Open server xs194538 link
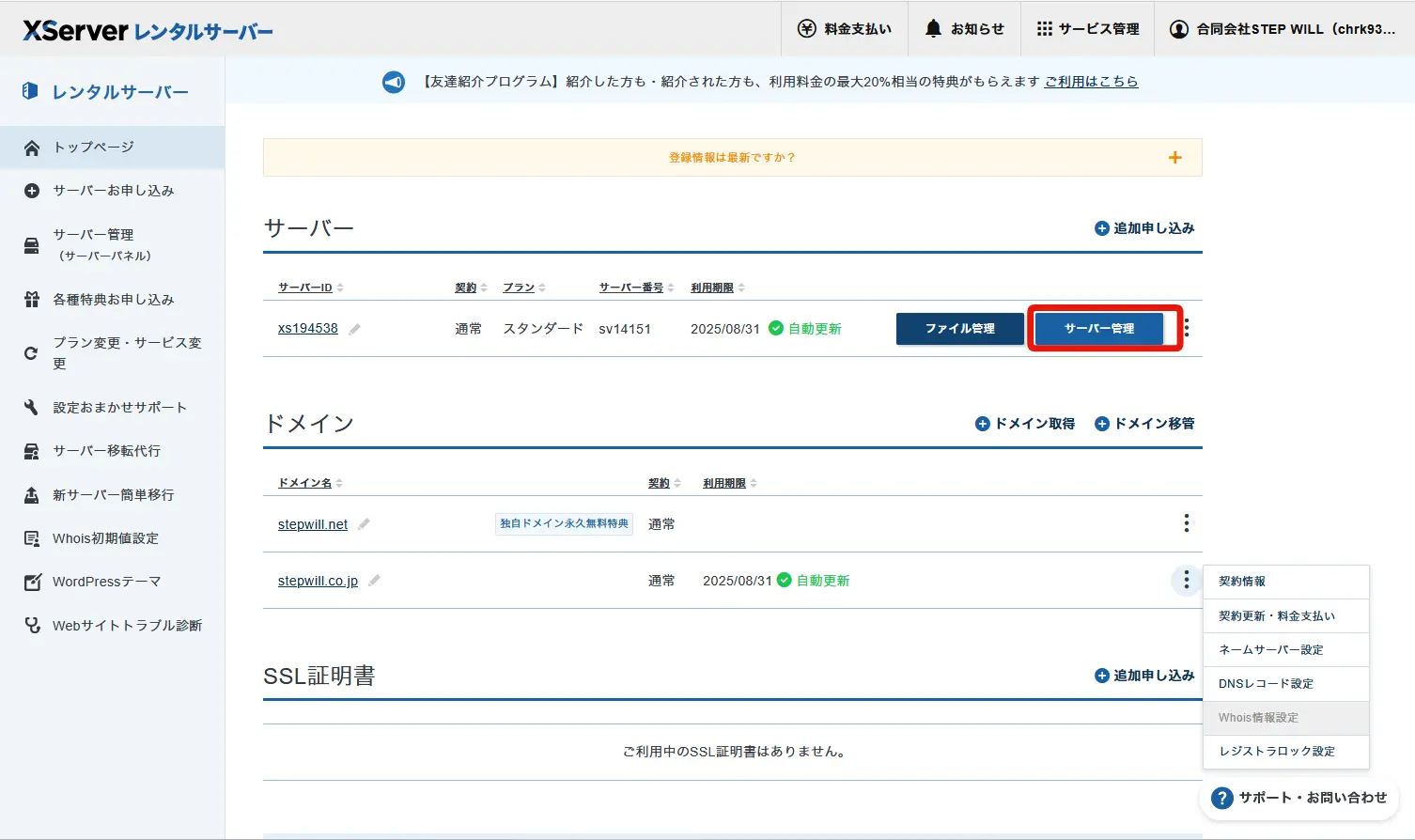This screenshot has width=1415, height=840. click(x=308, y=329)
